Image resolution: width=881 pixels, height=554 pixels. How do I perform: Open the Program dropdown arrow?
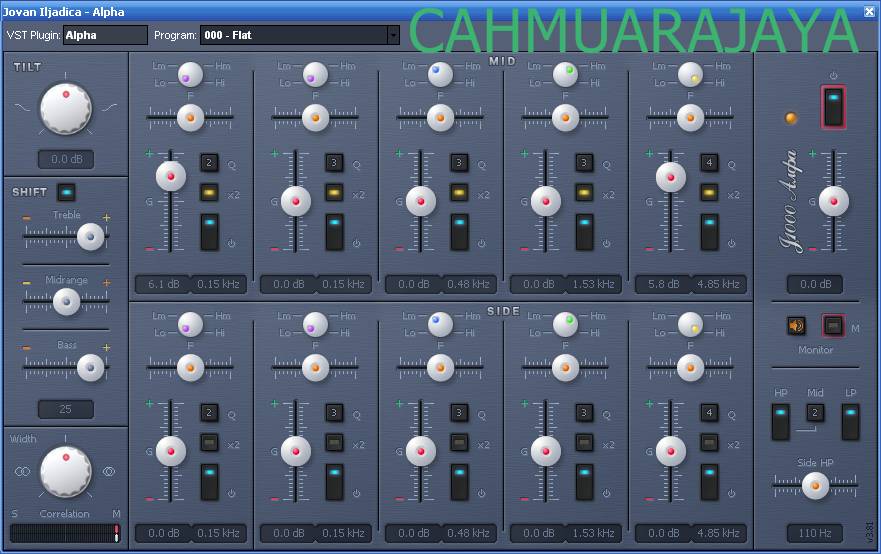393,35
